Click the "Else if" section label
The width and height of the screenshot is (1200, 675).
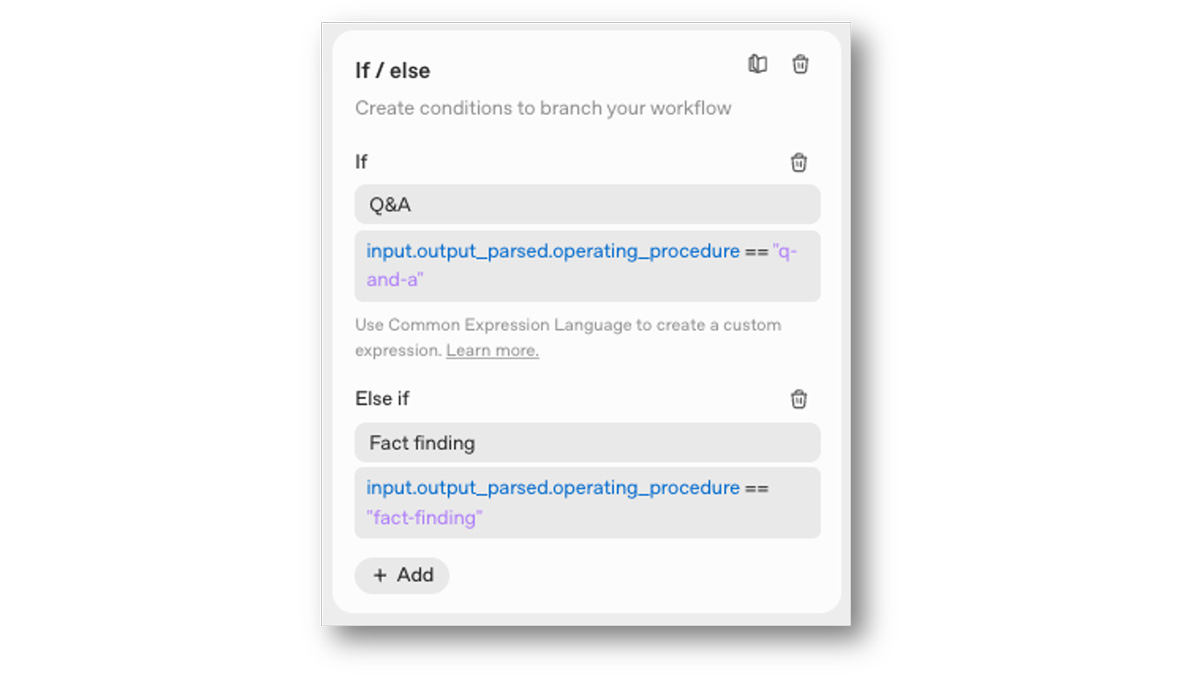[382, 398]
